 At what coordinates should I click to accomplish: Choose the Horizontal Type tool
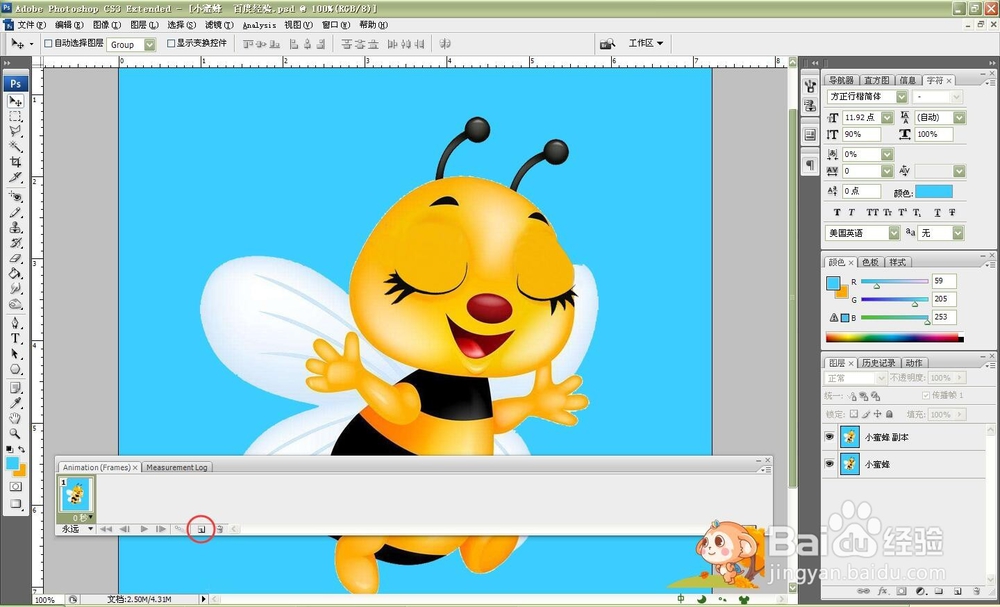16,339
